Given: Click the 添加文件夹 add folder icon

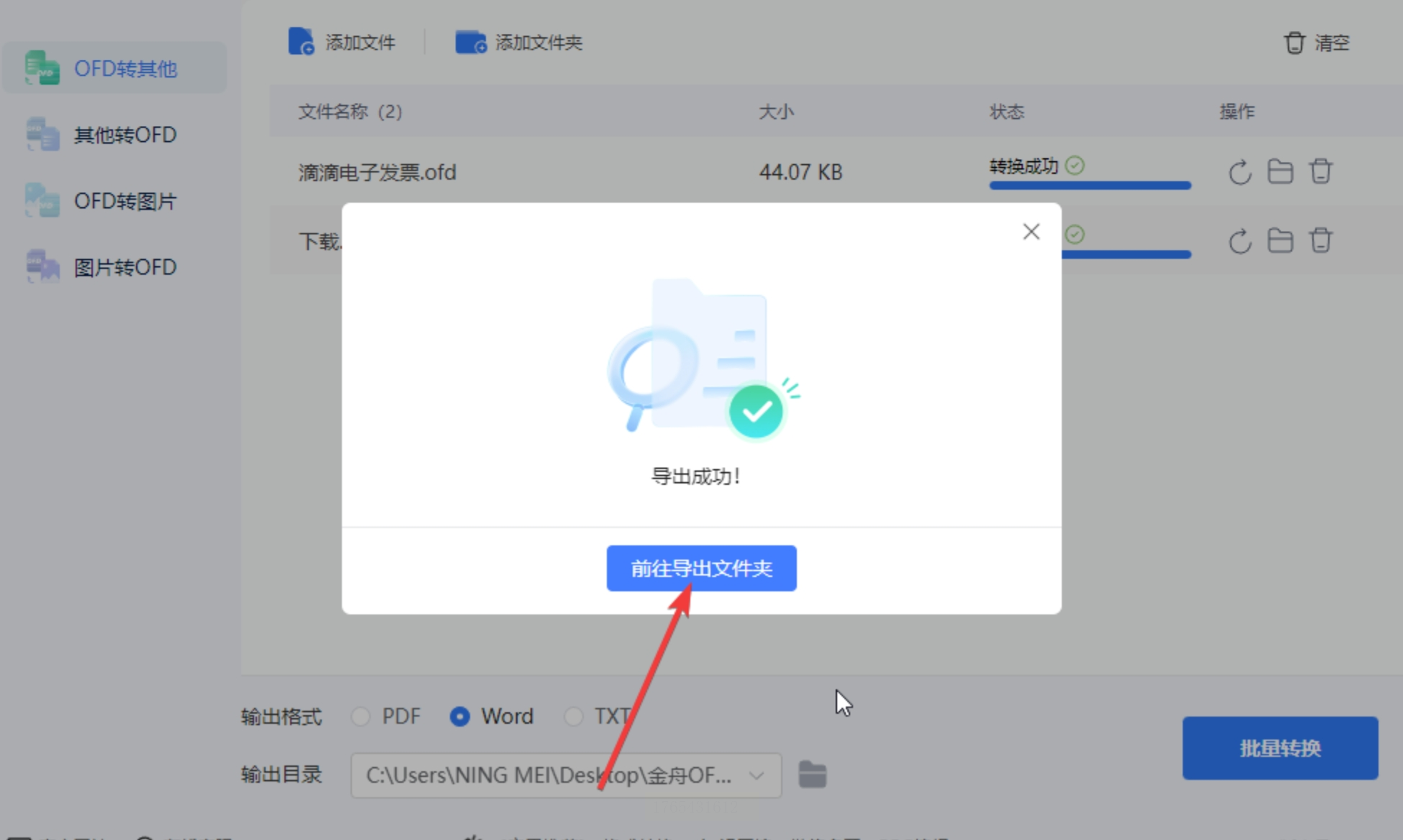Looking at the screenshot, I should point(471,42).
